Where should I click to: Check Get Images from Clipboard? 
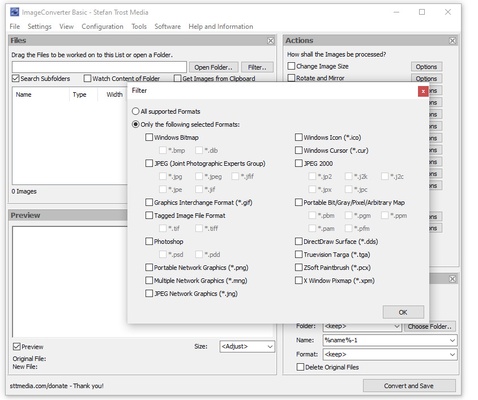177,78
